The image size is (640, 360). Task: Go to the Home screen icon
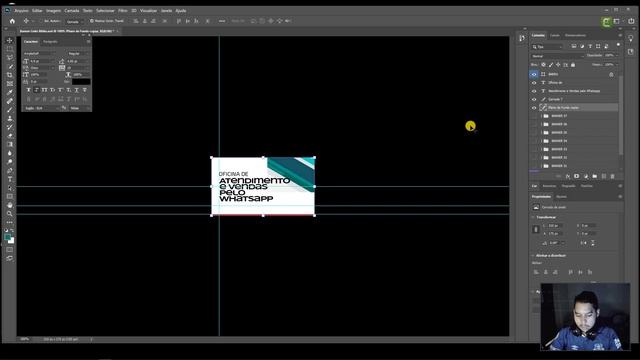(x=12, y=21)
